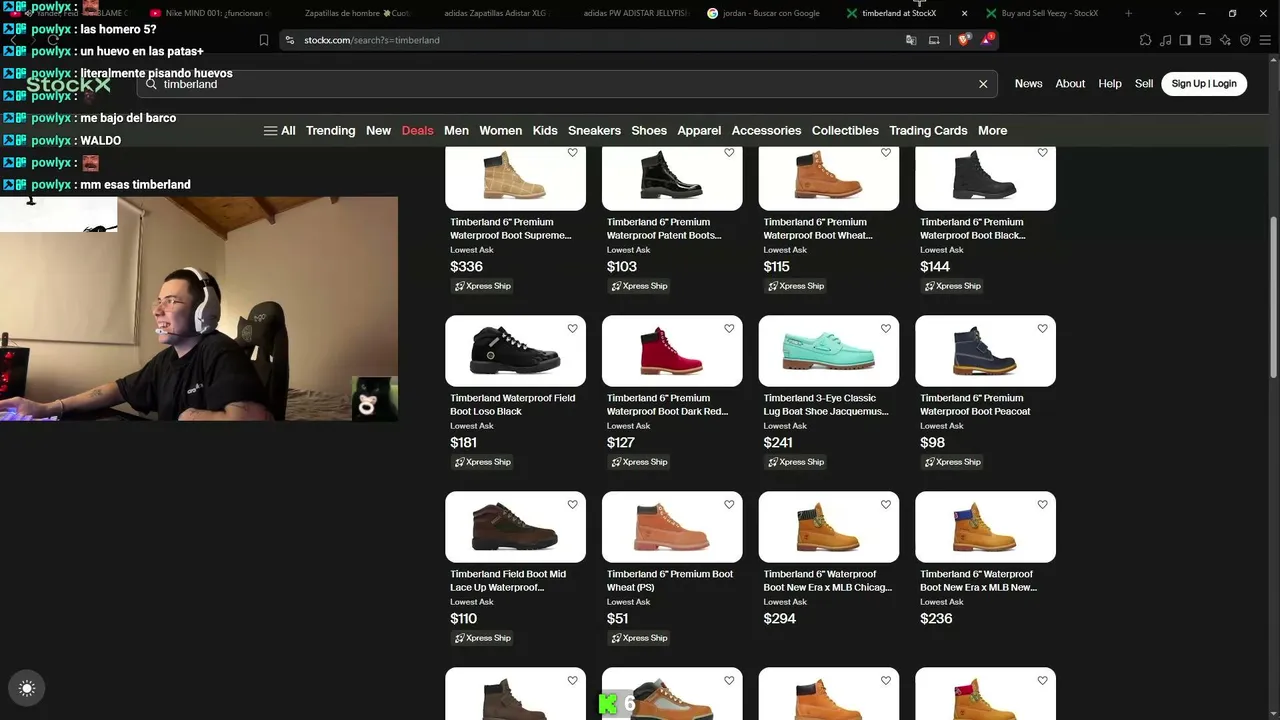Favorite the Timberland Supreme boot with heart icon
Image resolution: width=1280 pixels, height=720 pixels.
(572, 153)
